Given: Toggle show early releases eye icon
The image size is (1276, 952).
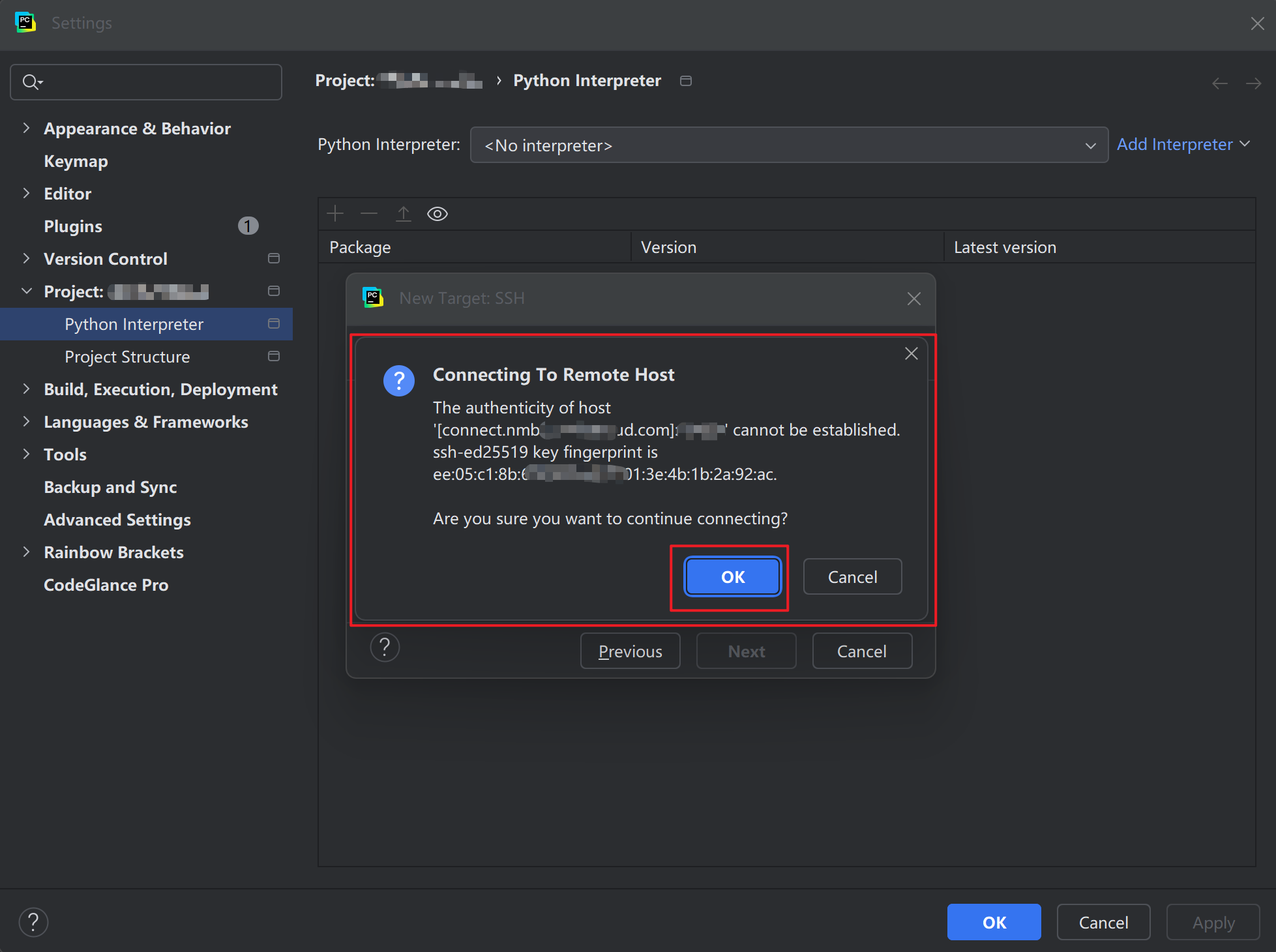Looking at the screenshot, I should (x=438, y=213).
